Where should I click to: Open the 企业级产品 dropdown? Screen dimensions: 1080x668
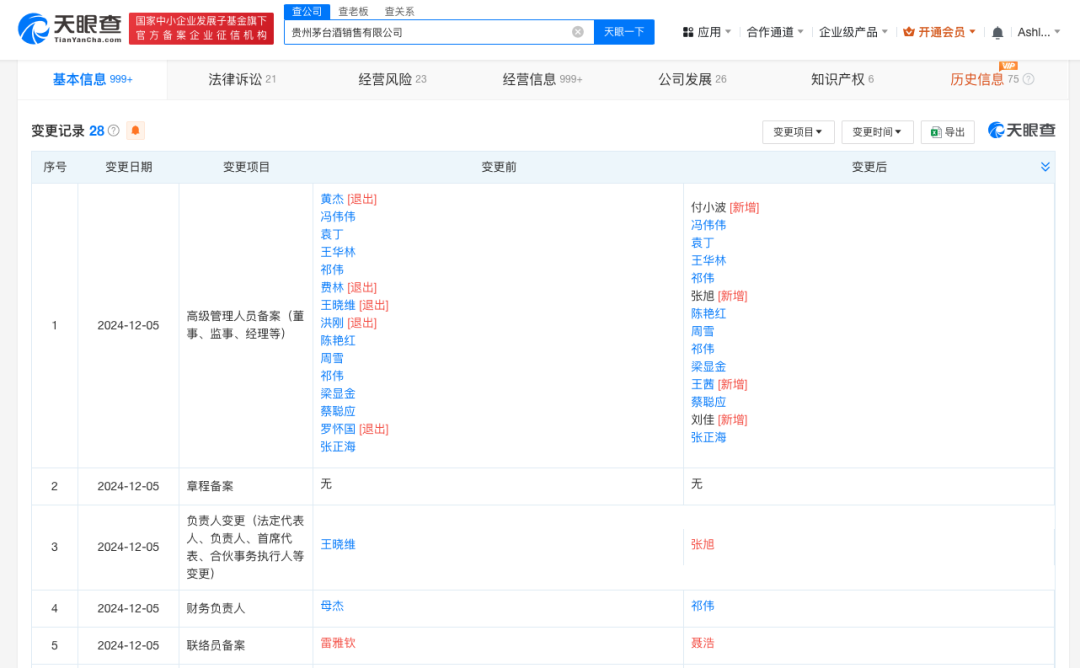coord(853,32)
